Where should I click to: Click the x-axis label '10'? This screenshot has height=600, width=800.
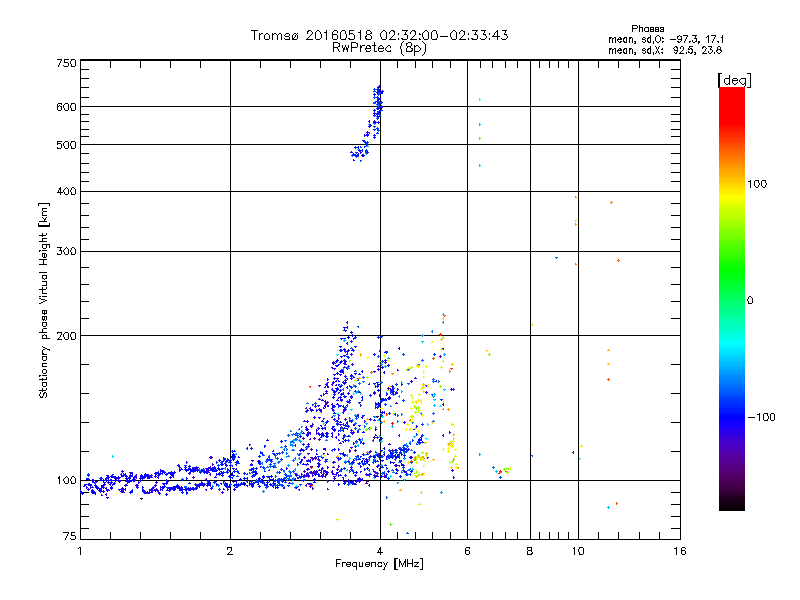[x=578, y=551]
